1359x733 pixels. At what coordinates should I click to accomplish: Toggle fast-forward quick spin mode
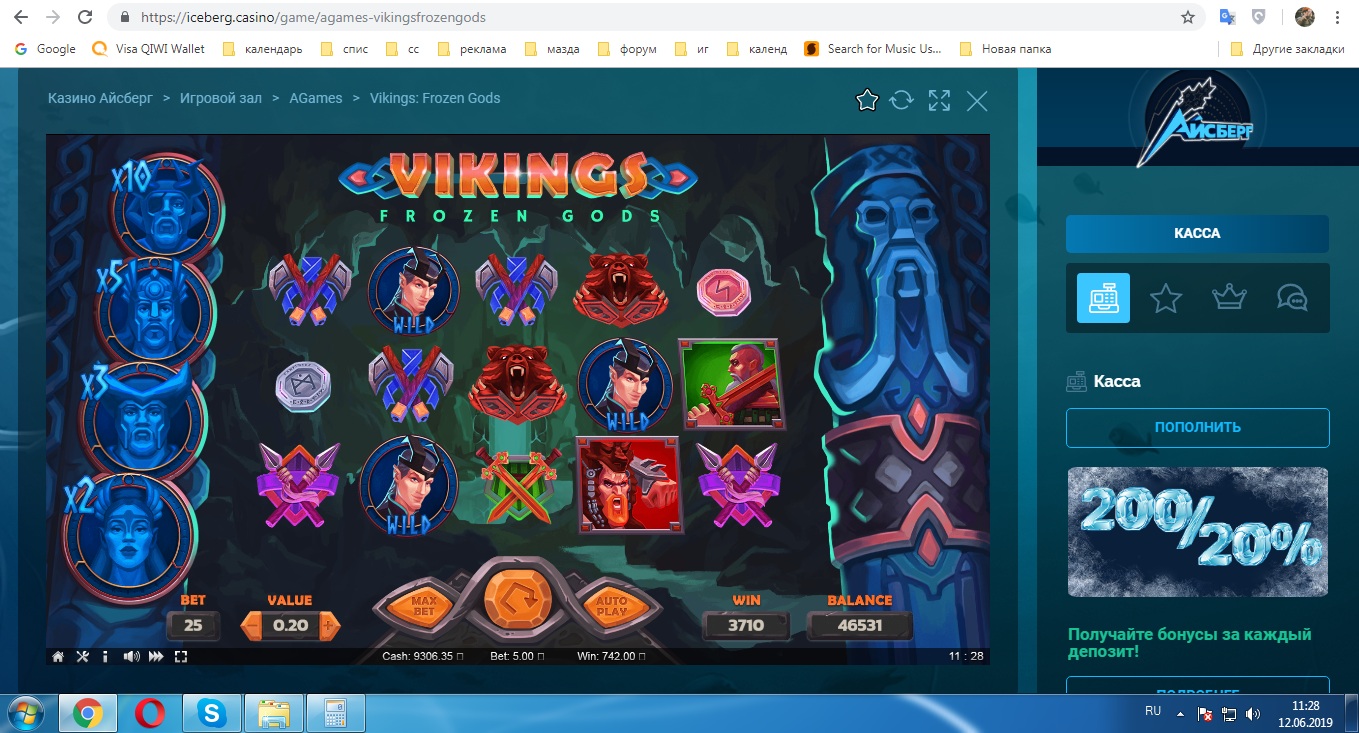[x=156, y=657]
